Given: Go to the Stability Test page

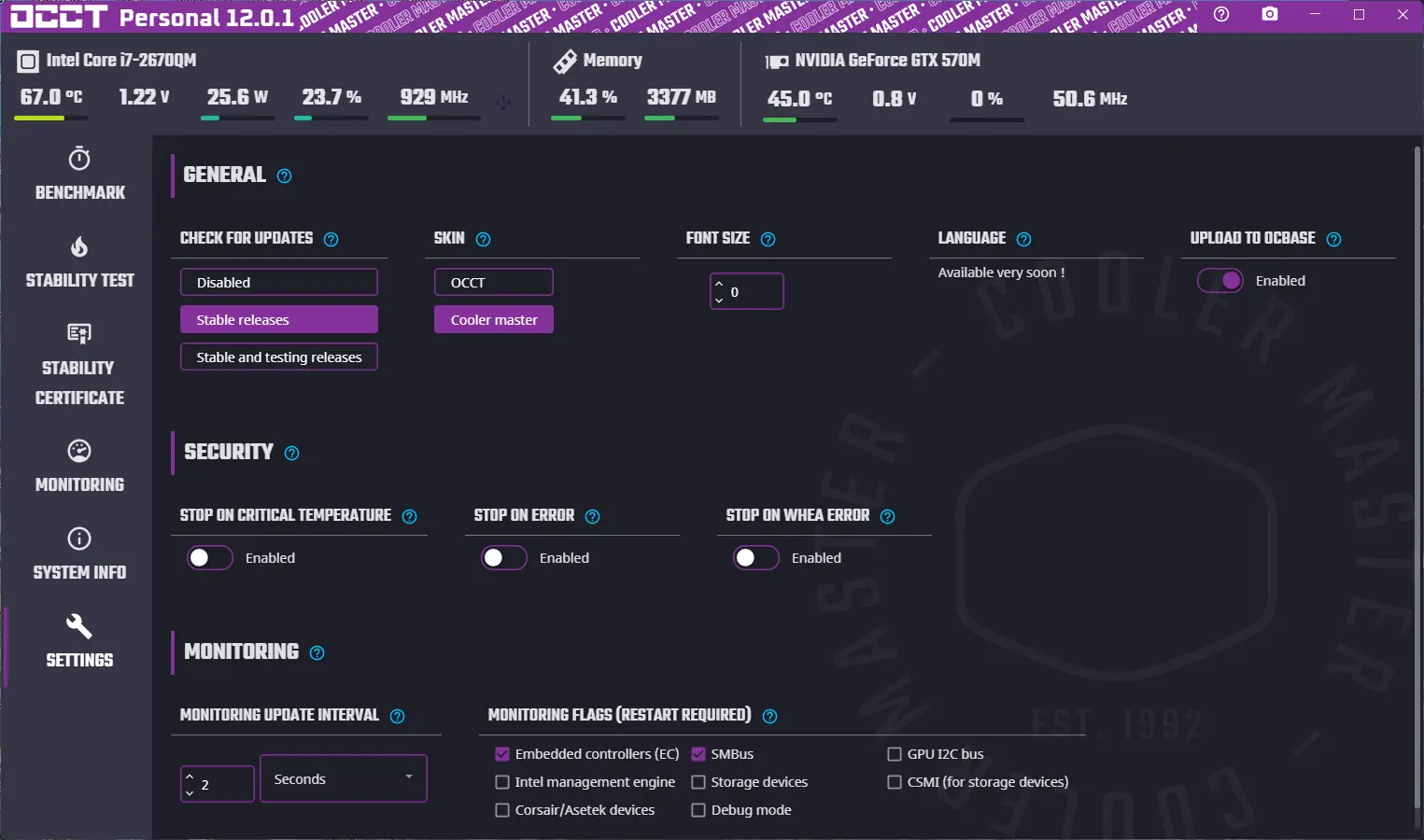Looking at the screenshot, I should (79, 261).
